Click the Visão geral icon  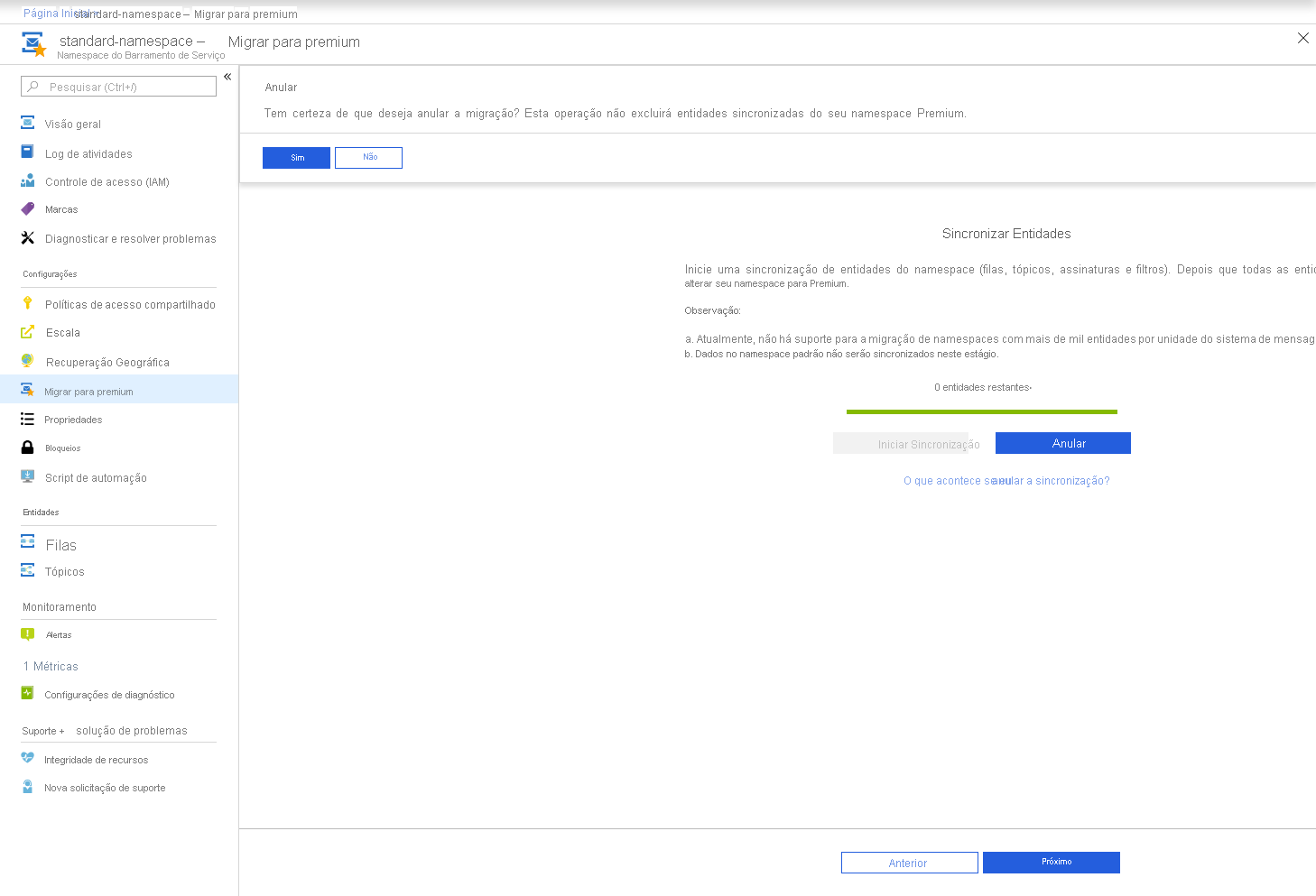(x=28, y=123)
